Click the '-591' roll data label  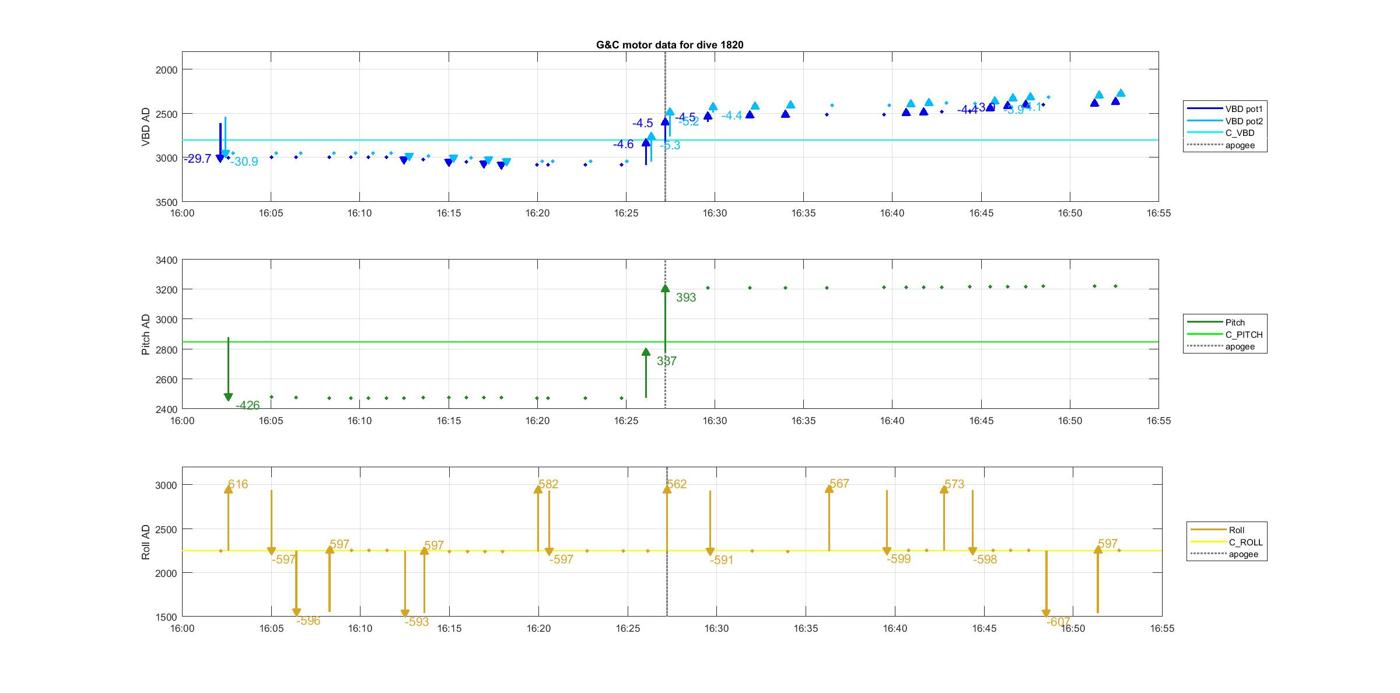(x=722, y=561)
